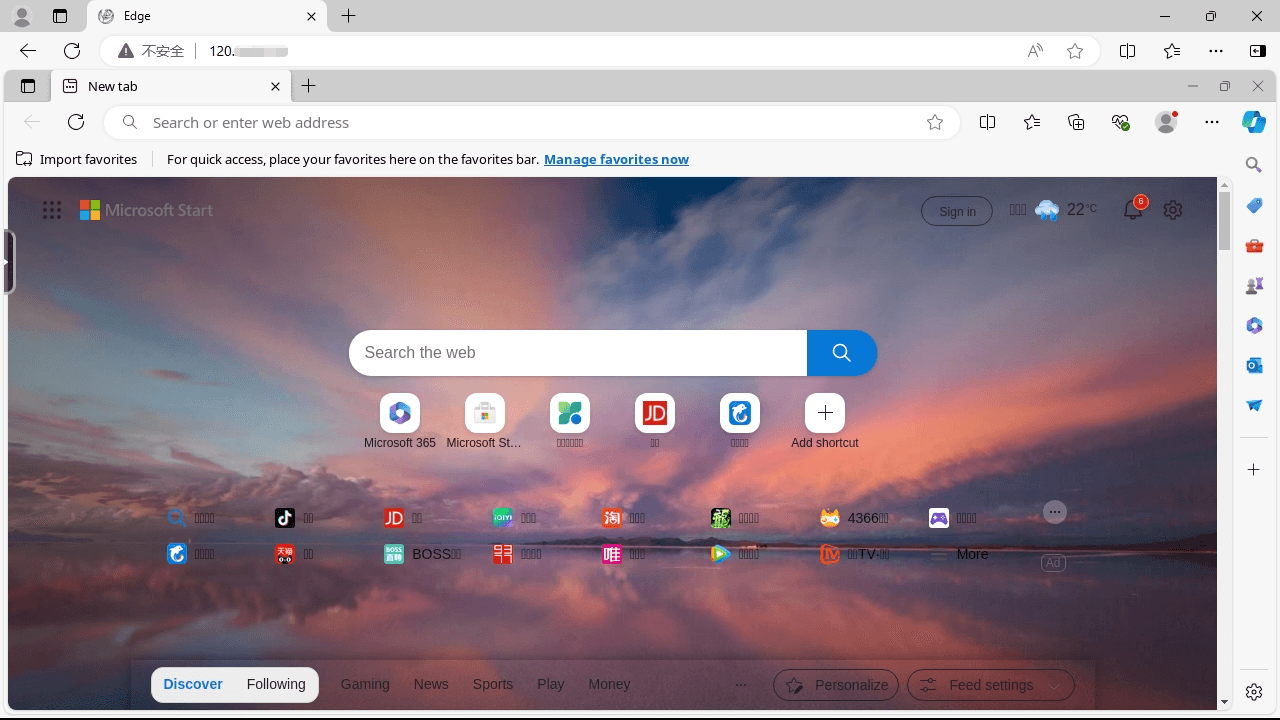Open the News feed tab
Screen dimensions: 1280x720
click(430, 684)
